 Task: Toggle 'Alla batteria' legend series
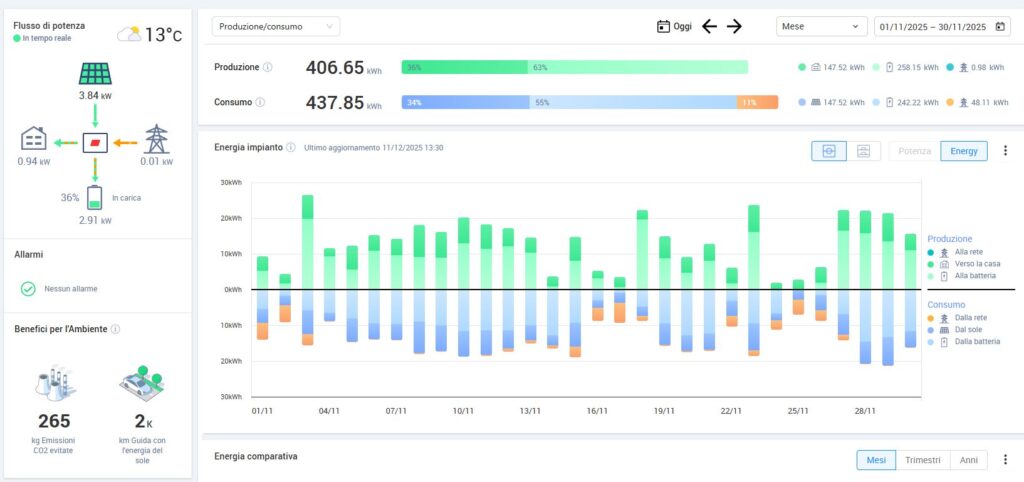pyautogui.click(x=974, y=275)
